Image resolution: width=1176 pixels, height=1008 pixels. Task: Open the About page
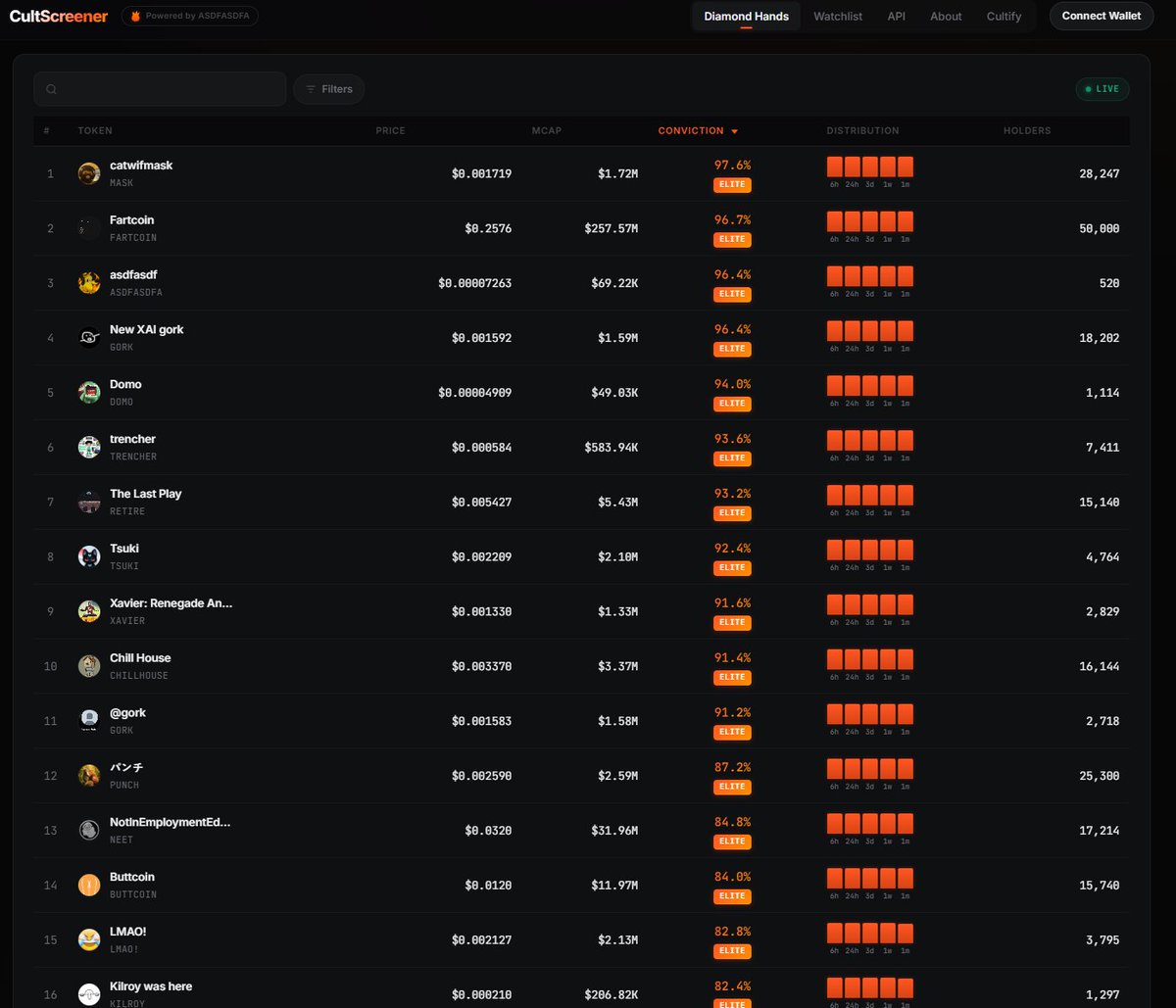(946, 16)
